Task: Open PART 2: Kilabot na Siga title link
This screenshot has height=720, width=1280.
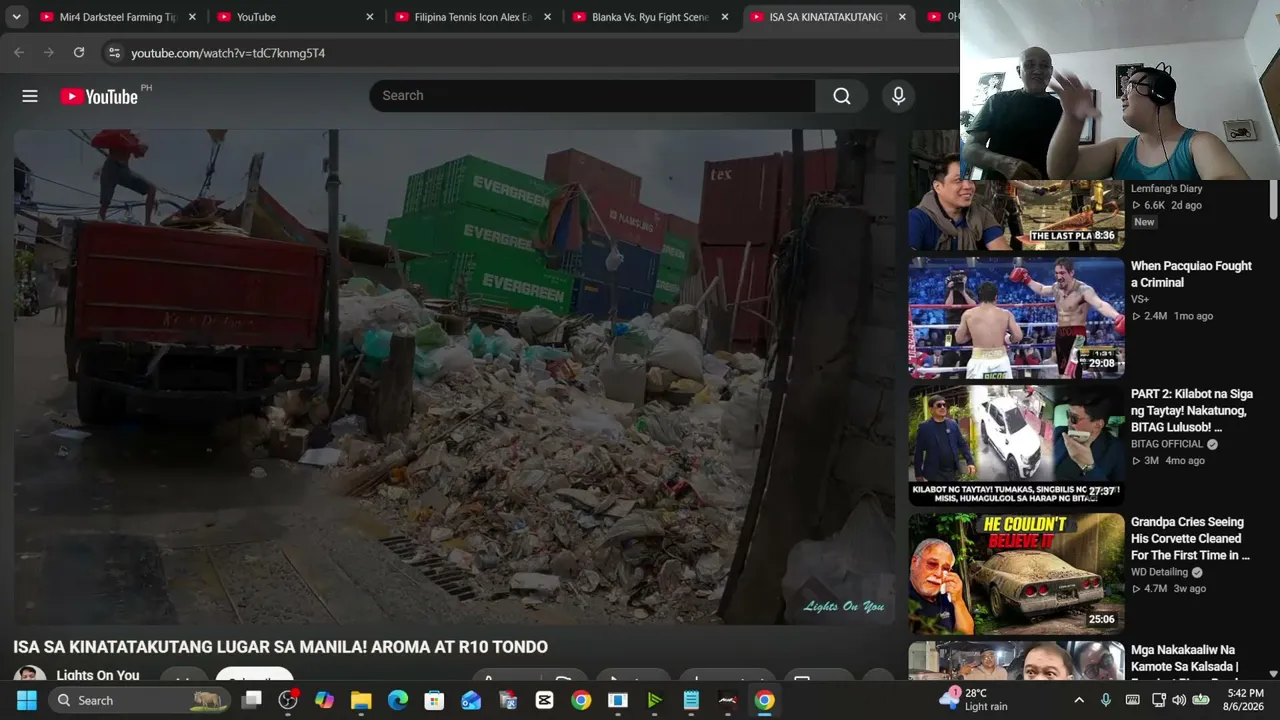Action: click(x=1191, y=410)
